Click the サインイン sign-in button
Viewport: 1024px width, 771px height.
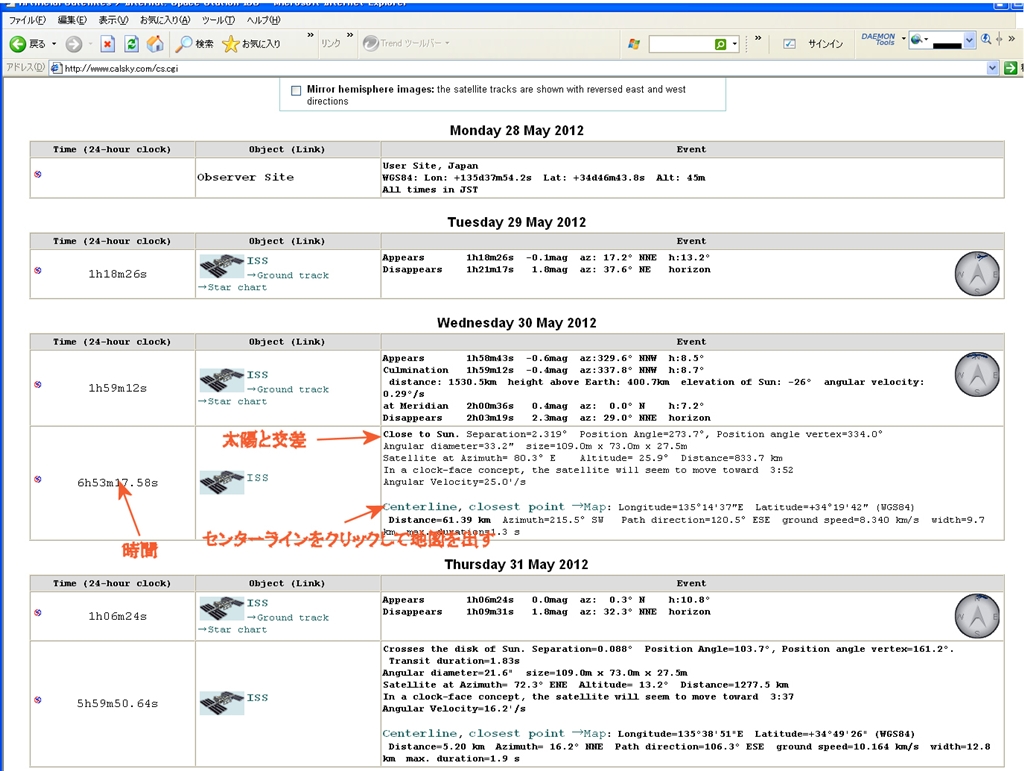click(x=825, y=44)
